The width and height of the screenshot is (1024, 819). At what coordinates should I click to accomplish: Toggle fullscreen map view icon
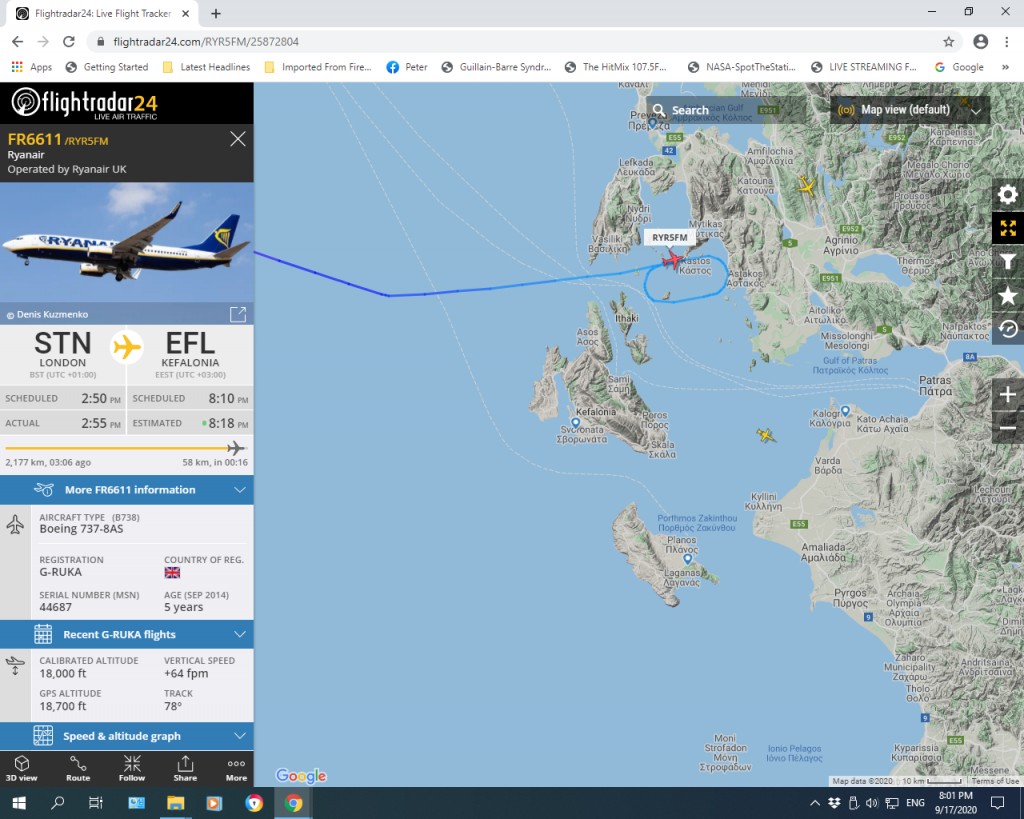point(1008,228)
